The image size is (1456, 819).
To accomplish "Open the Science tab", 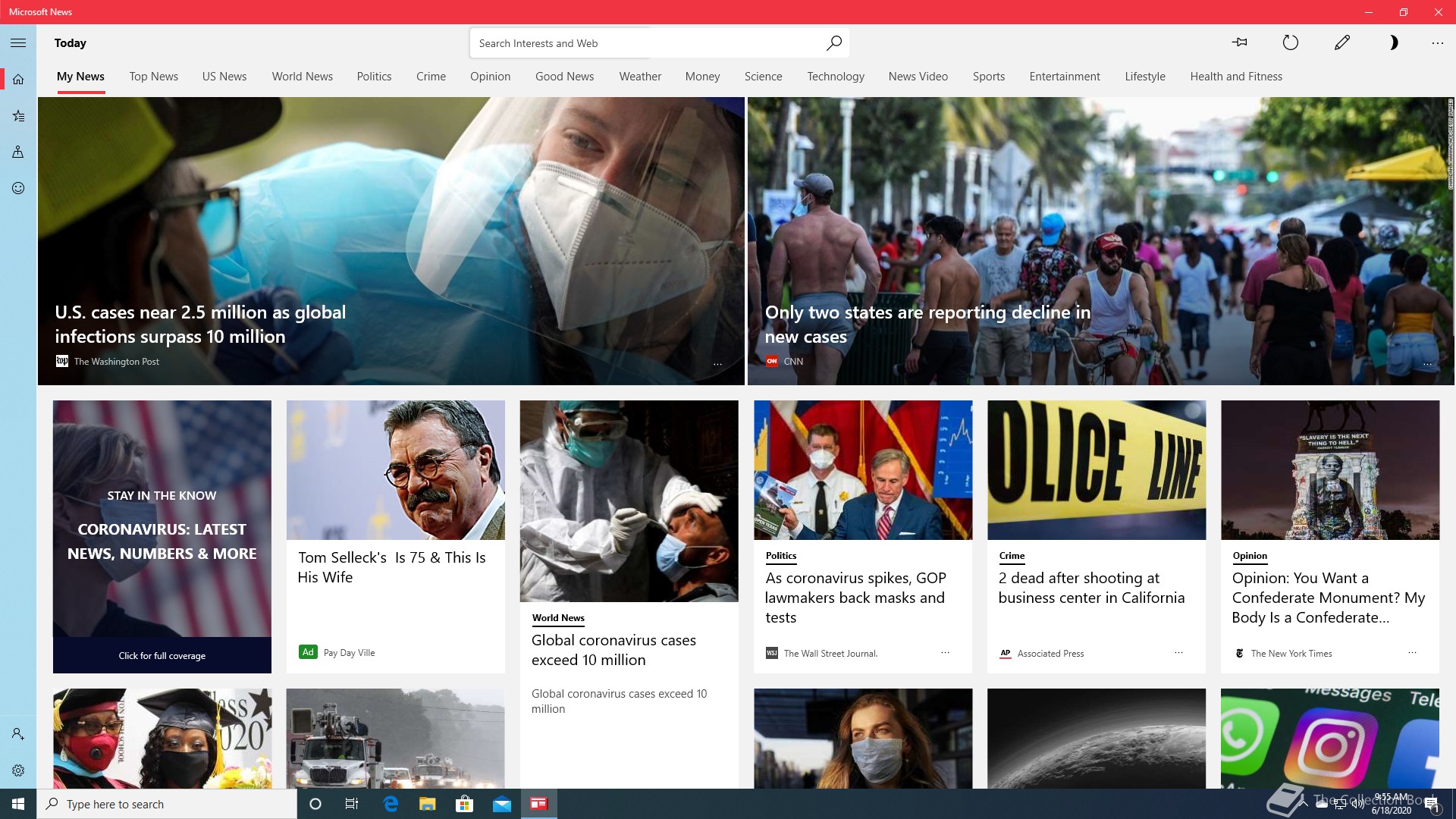I will pos(763,77).
